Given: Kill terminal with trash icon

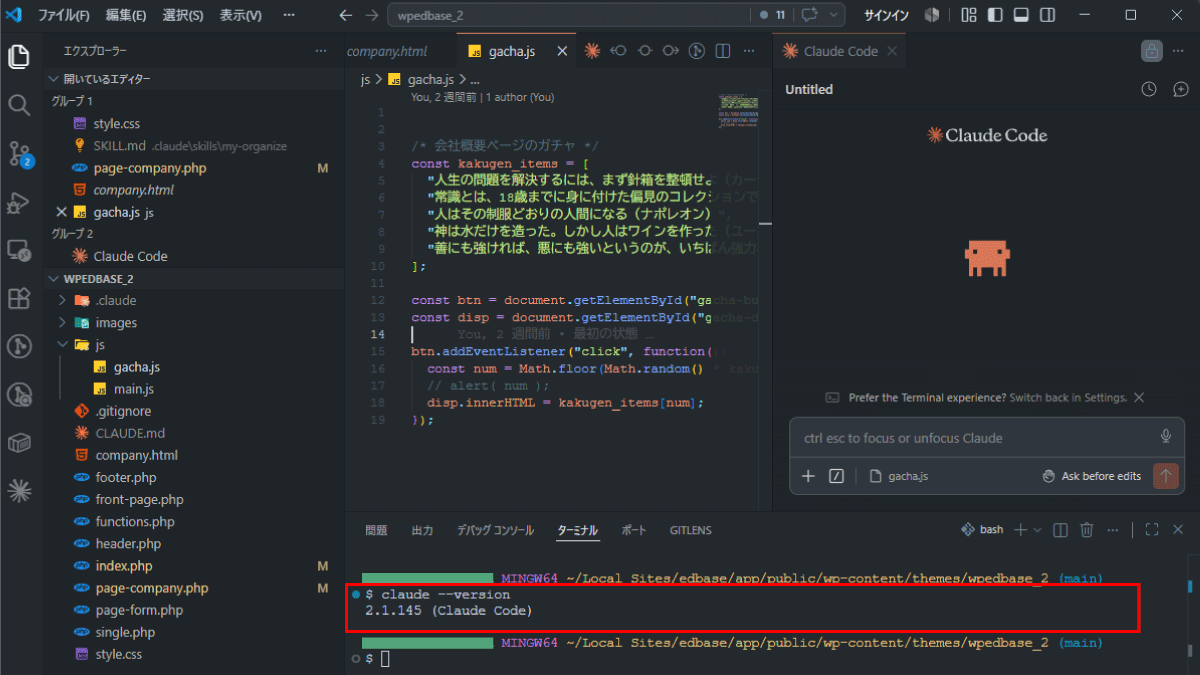Looking at the screenshot, I should pyautogui.click(x=1087, y=530).
